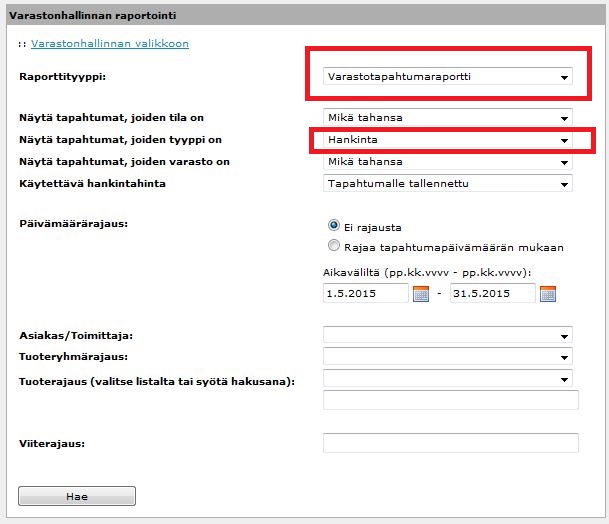Open the 'Käytettävä hankintahinta' dropdown
Screen dimensions: 609x524
coord(449,184)
